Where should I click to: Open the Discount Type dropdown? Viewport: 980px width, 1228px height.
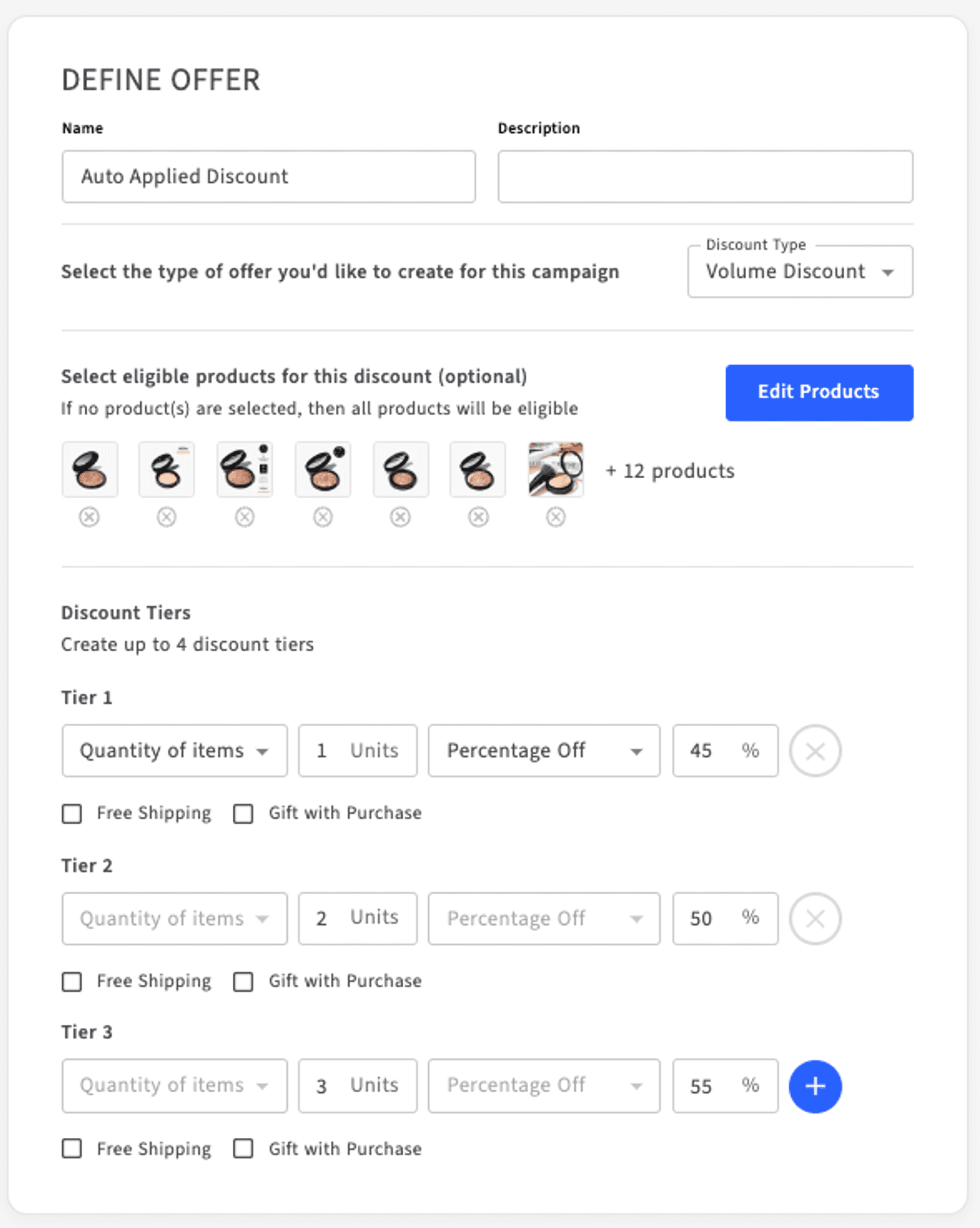click(800, 271)
